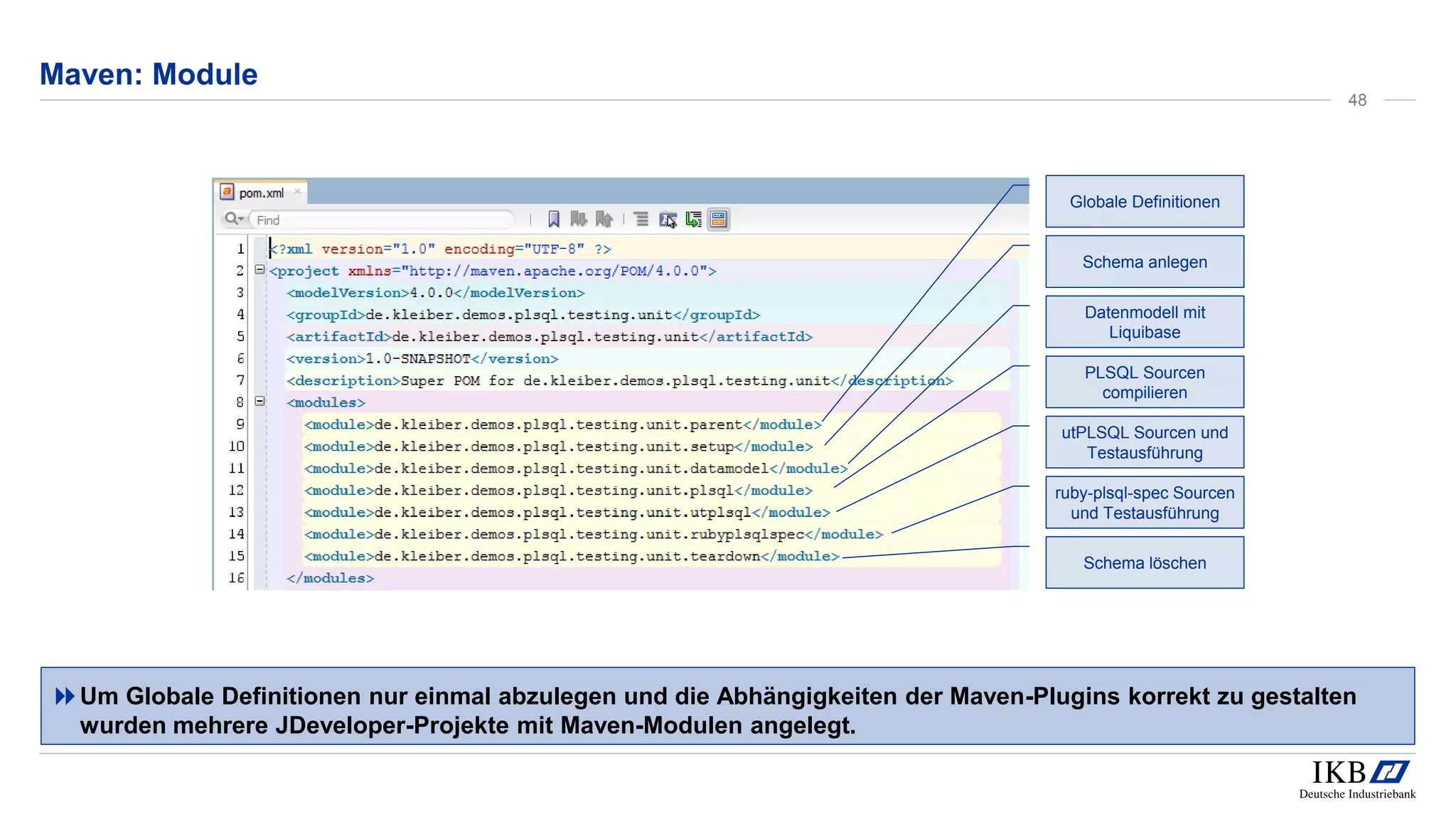Viewport: 1456px width, 819px height.
Task: Click the closing modules tag
Action: pyautogui.click(x=330, y=578)
